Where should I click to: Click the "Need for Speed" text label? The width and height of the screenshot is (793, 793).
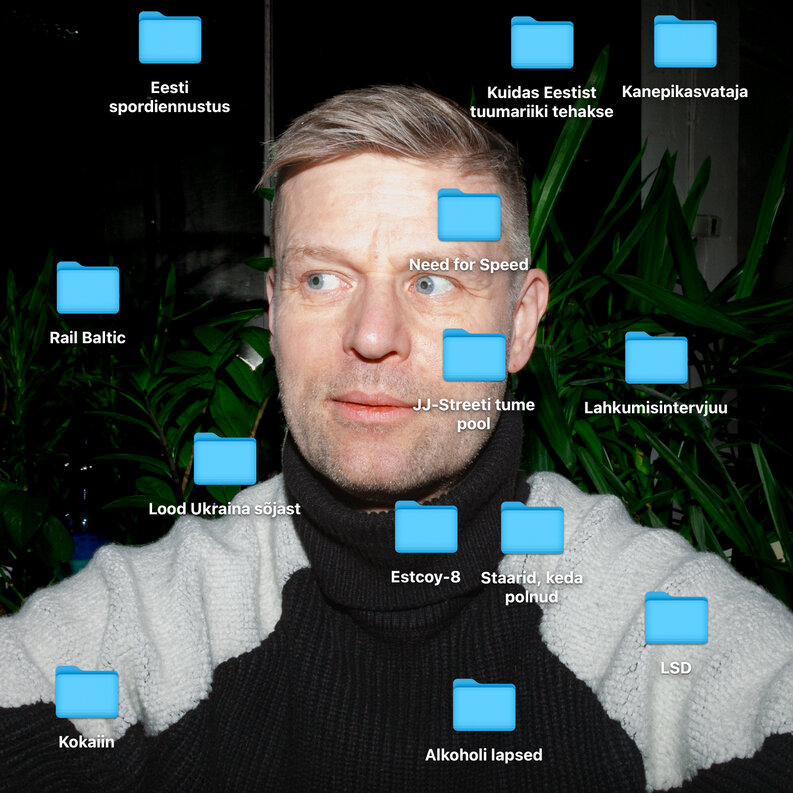coord(469,265)
